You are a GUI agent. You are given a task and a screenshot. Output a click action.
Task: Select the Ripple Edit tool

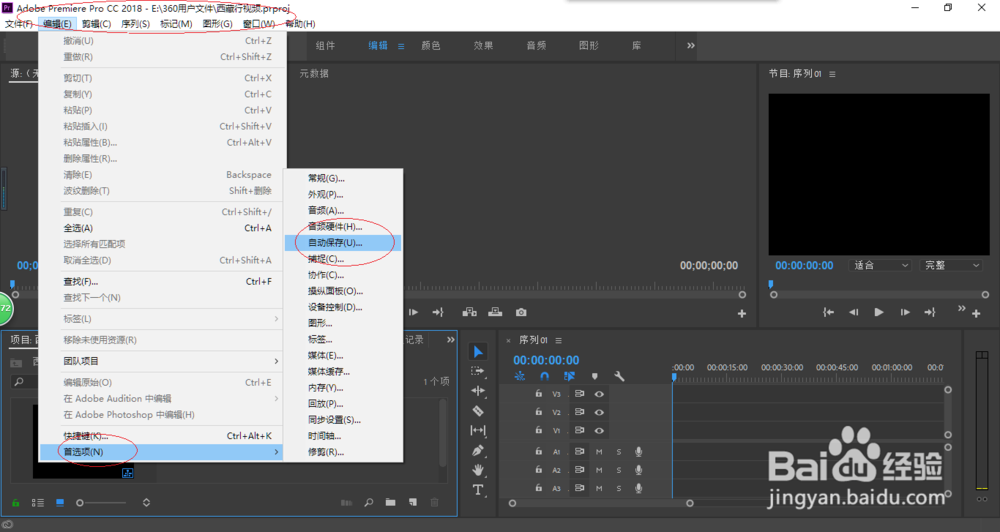[478, 390]
